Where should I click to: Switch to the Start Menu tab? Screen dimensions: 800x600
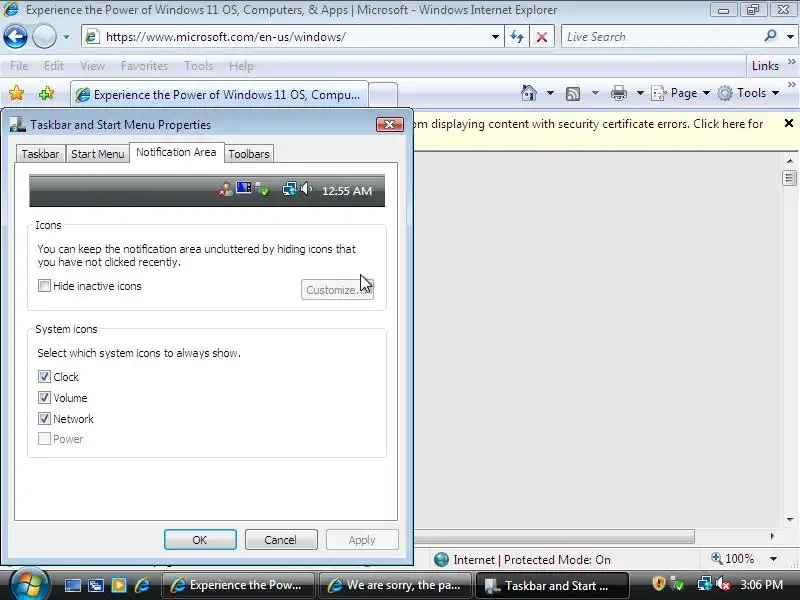point(97,154)
